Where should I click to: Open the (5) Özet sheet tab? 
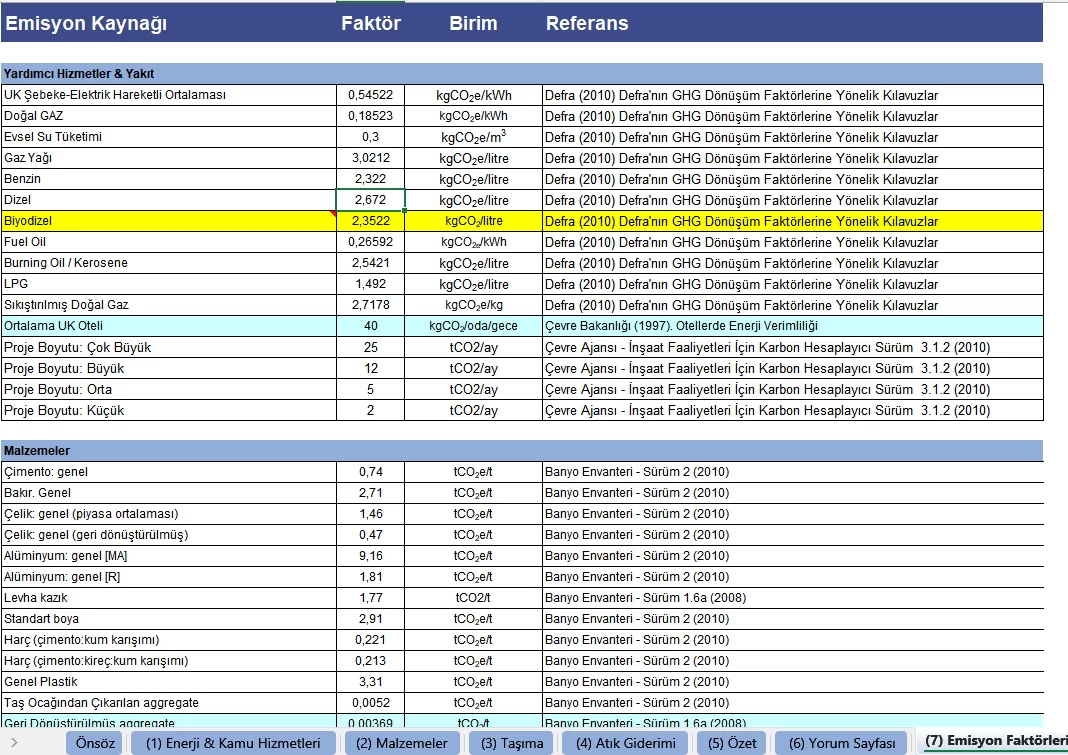click(x=730, y=743)
